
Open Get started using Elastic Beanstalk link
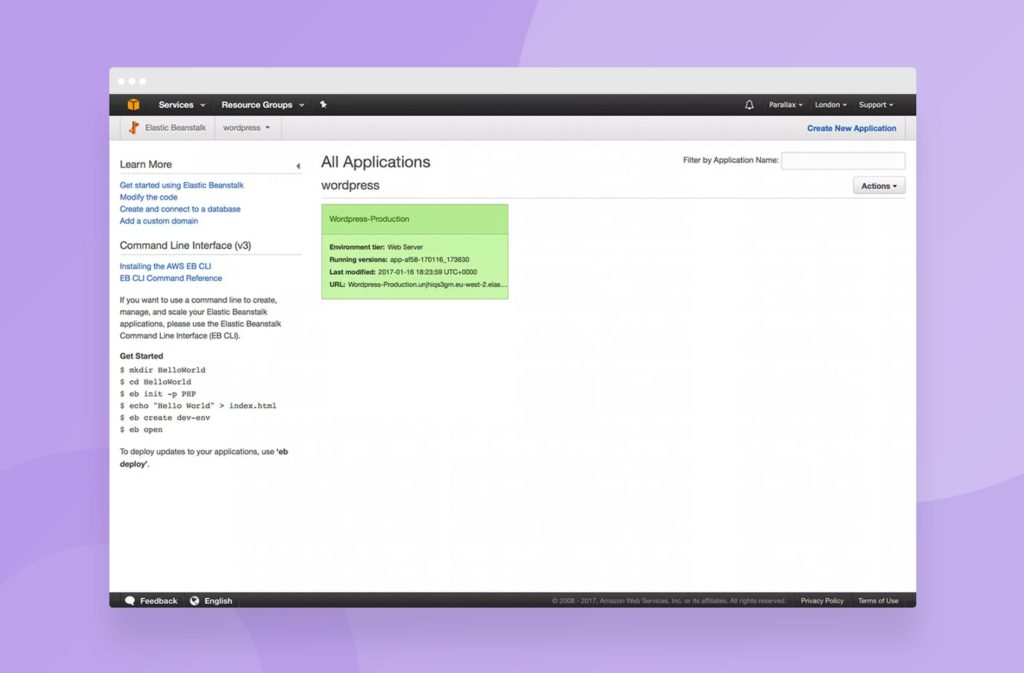[182, 185]
